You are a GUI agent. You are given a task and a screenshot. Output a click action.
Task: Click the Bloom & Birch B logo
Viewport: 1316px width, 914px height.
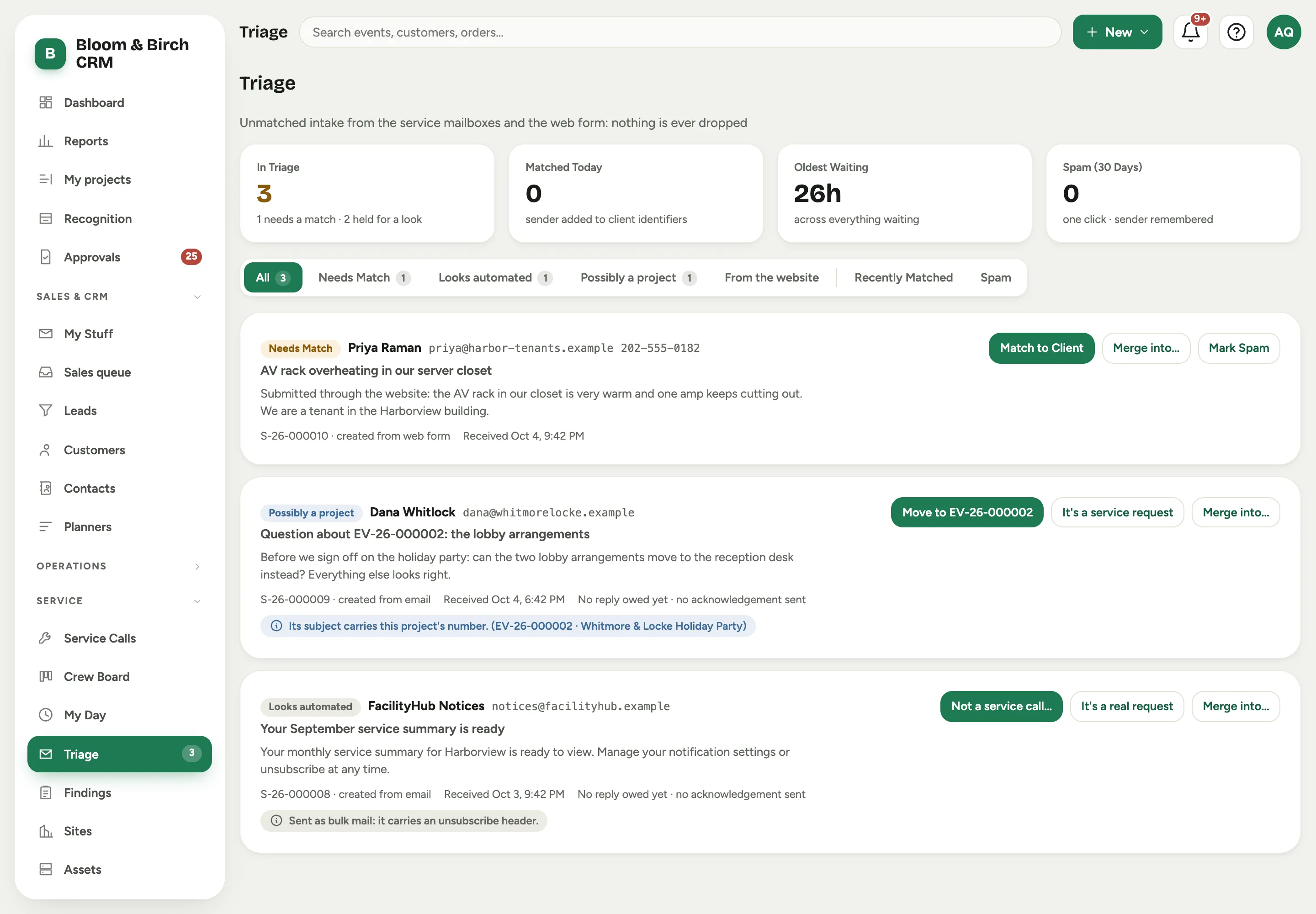(50, 53)
